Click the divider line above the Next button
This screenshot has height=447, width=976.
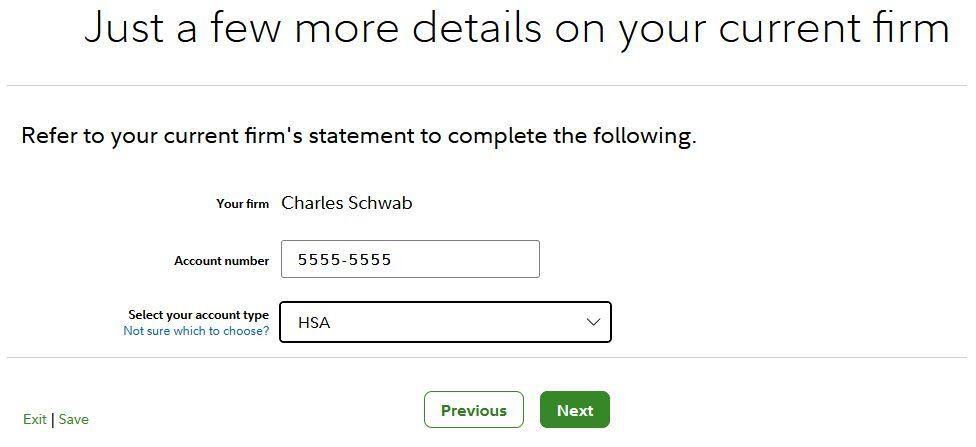[x=488, y=357]
